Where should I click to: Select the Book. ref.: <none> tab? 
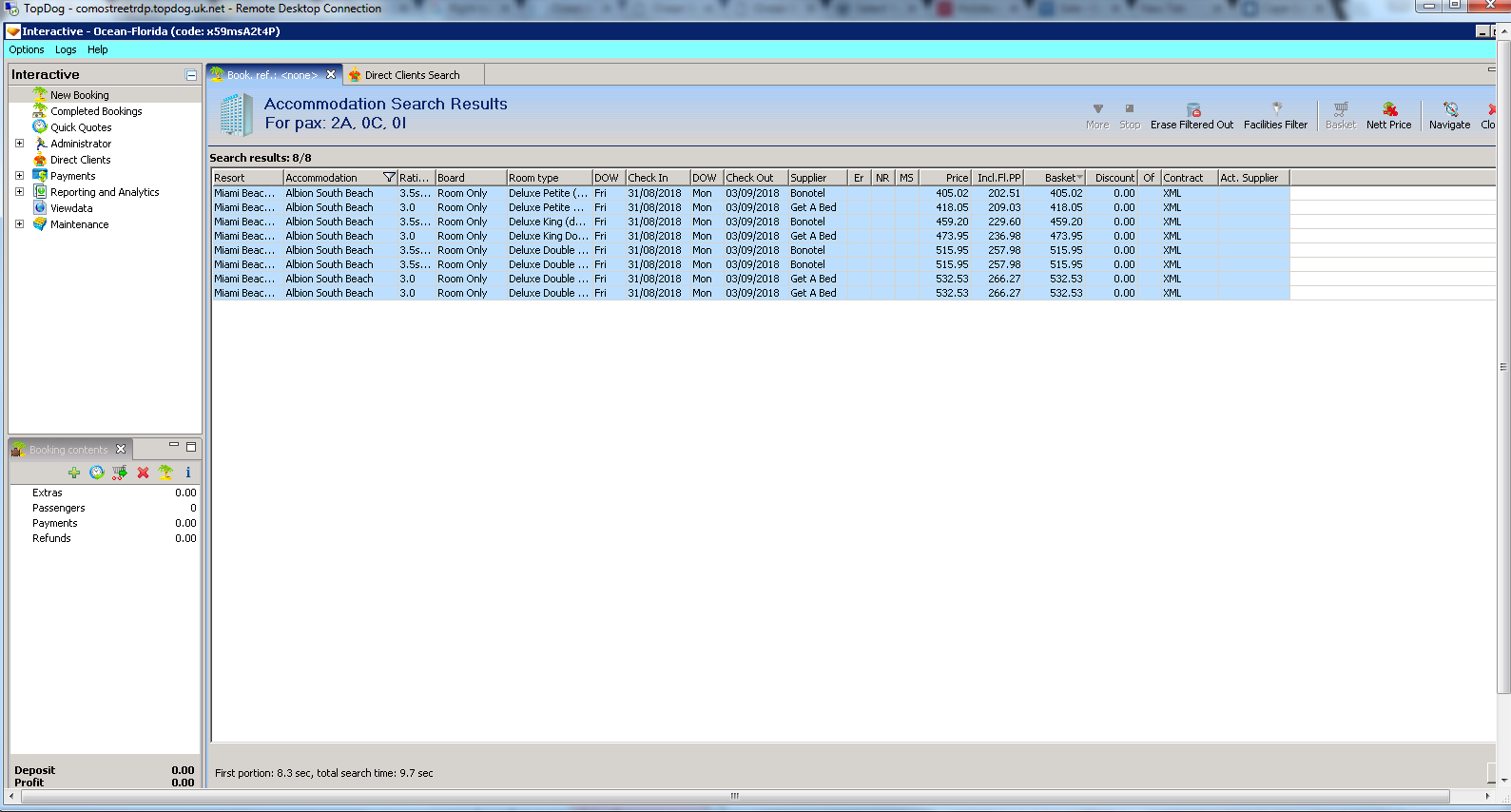point(272,75)
